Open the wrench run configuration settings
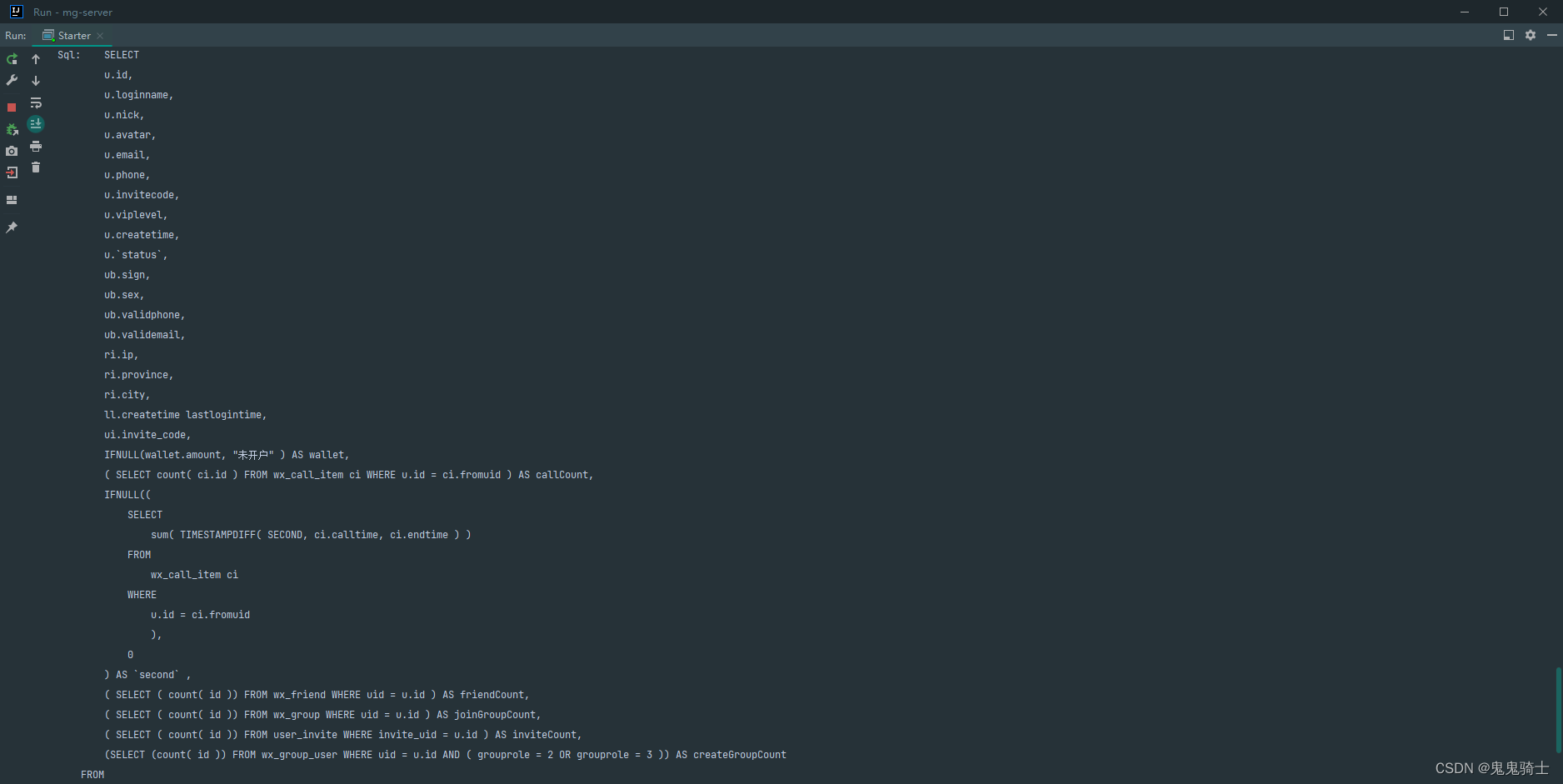 point(12,80)
